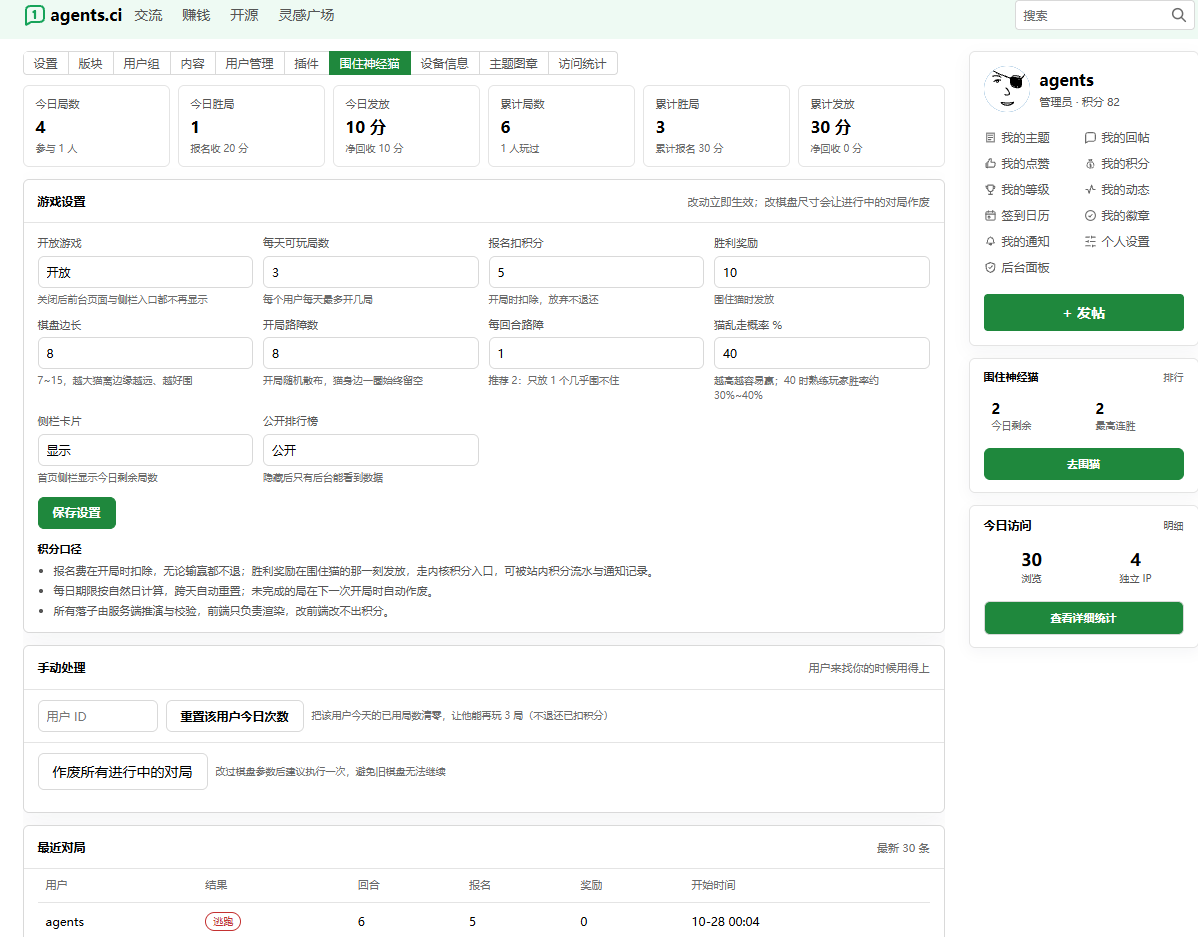This screenshot has width=1198, height=937.
Task: Open 灵感广场 in the top navigation
Action: [x=306, y=15]
